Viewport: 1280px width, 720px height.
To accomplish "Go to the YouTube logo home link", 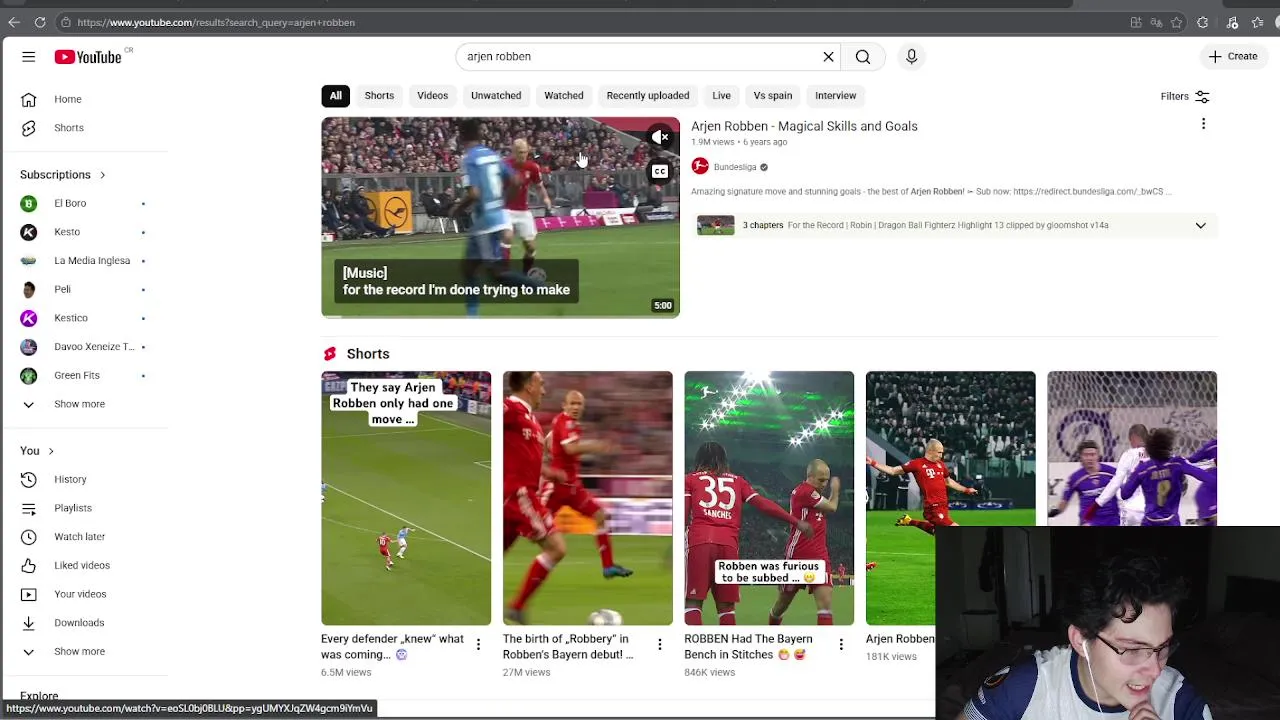I will pos(88,57).
